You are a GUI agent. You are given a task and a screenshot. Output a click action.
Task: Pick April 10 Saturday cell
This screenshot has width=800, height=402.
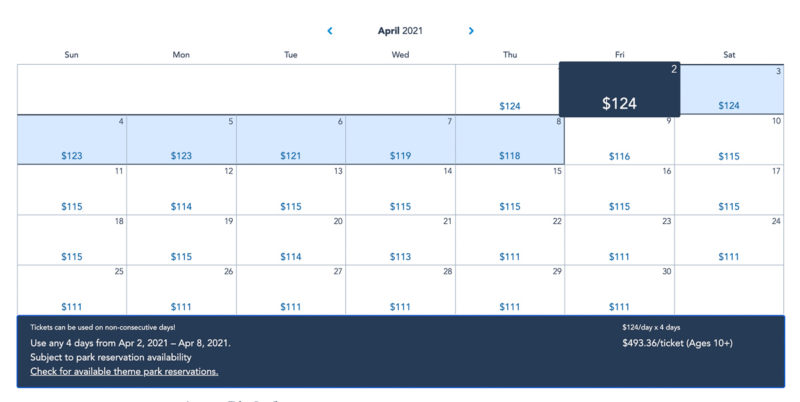pos(729,139)
